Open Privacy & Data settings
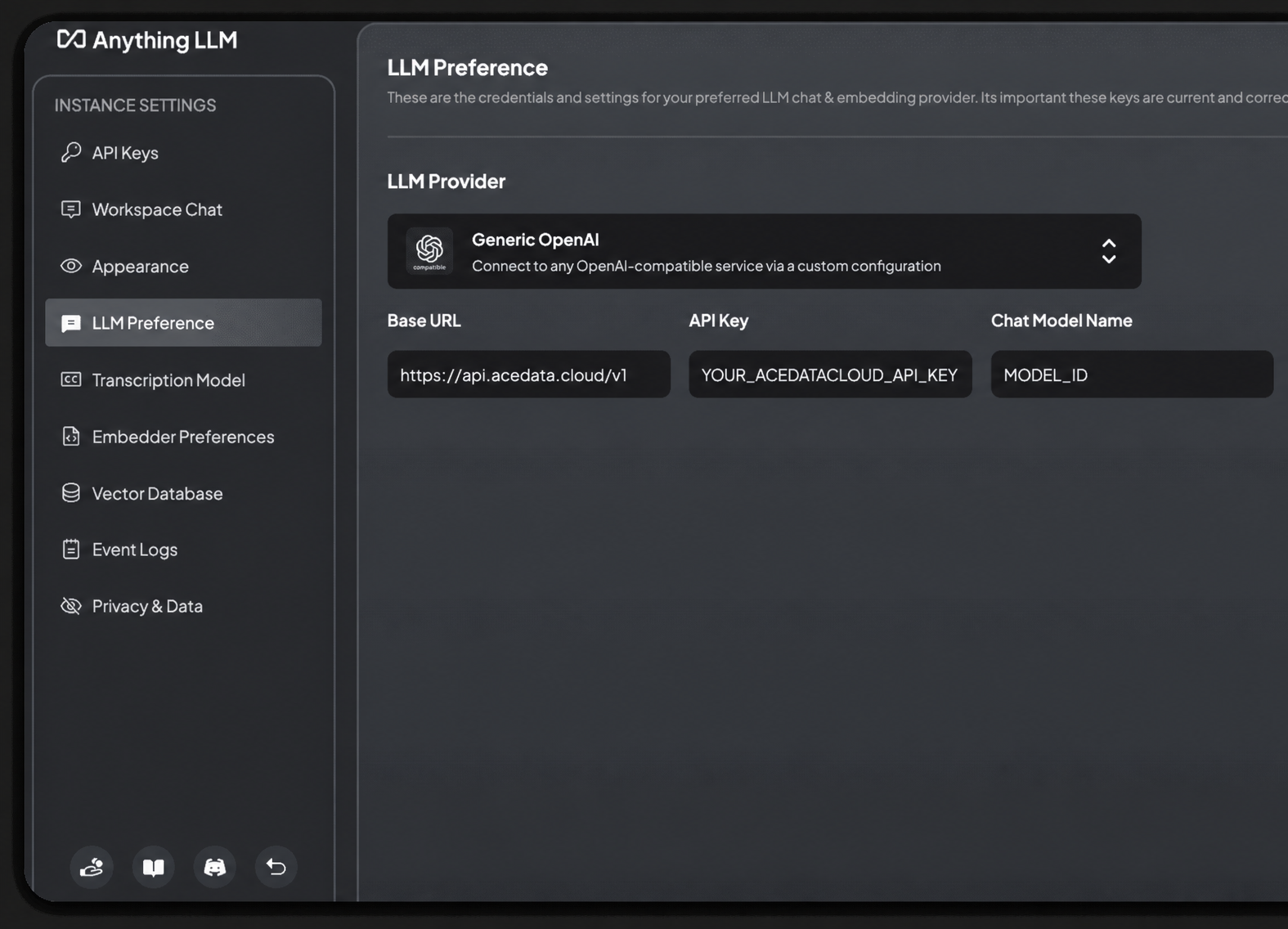The height and width of the screenshot is (929, 1288). (183, 606)
